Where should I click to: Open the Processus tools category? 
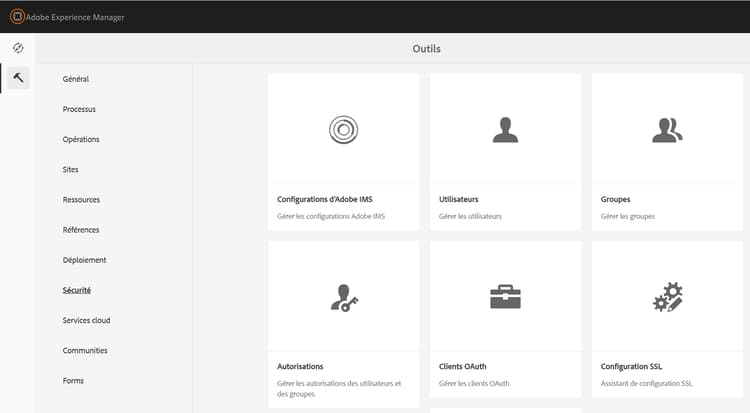(x=79, y=109)
